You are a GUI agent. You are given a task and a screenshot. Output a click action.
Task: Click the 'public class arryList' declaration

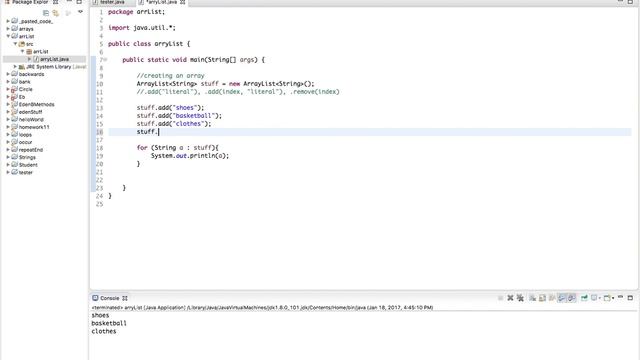pos(149,44)
